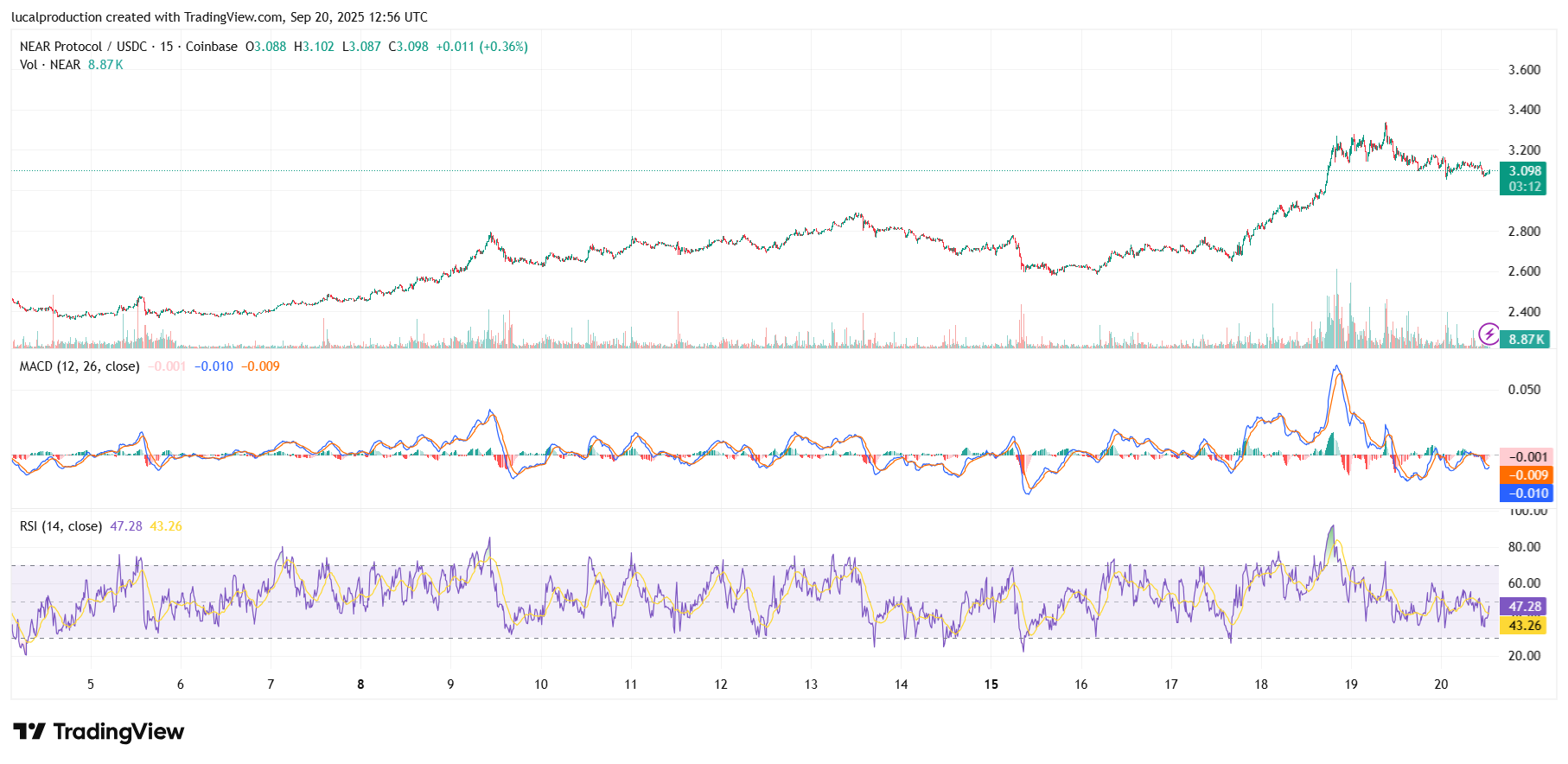Select the NEAR Protocol / USDC symbol title
Image resolution: width=1568 pixels, height=764 pixels.
(x=84, y=47)
